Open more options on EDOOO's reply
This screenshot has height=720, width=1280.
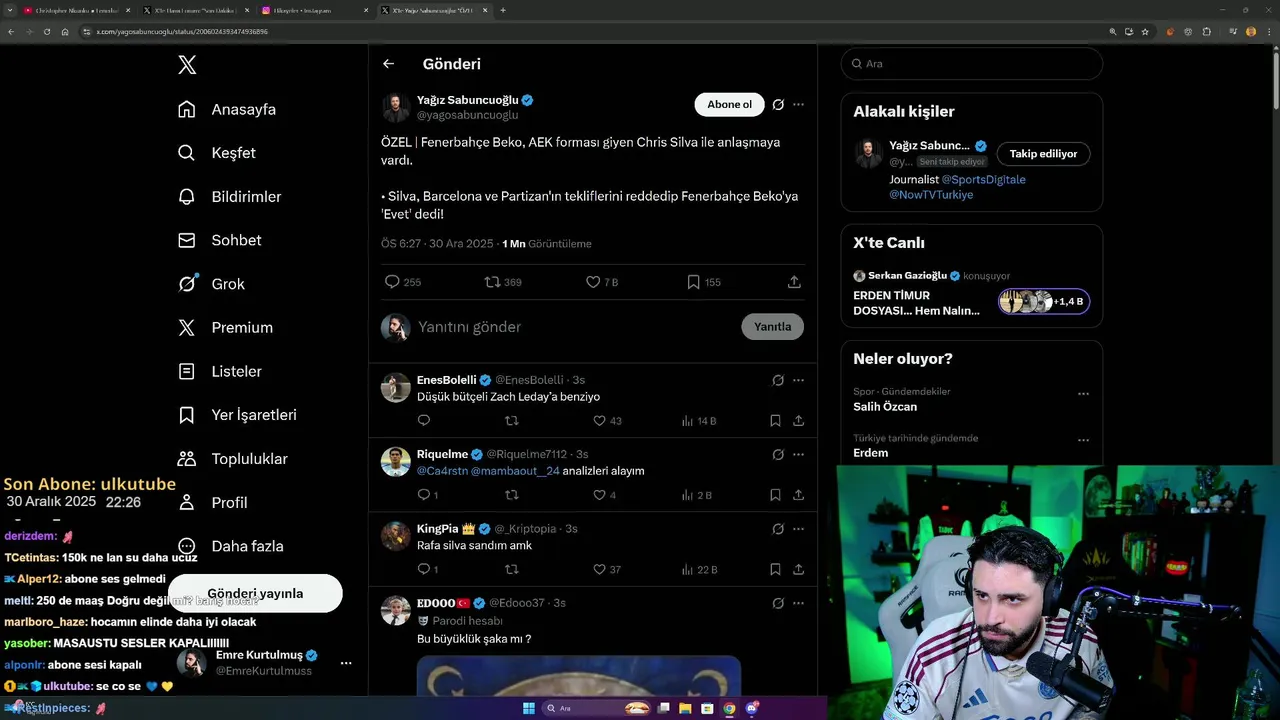[x=798, y=603]
